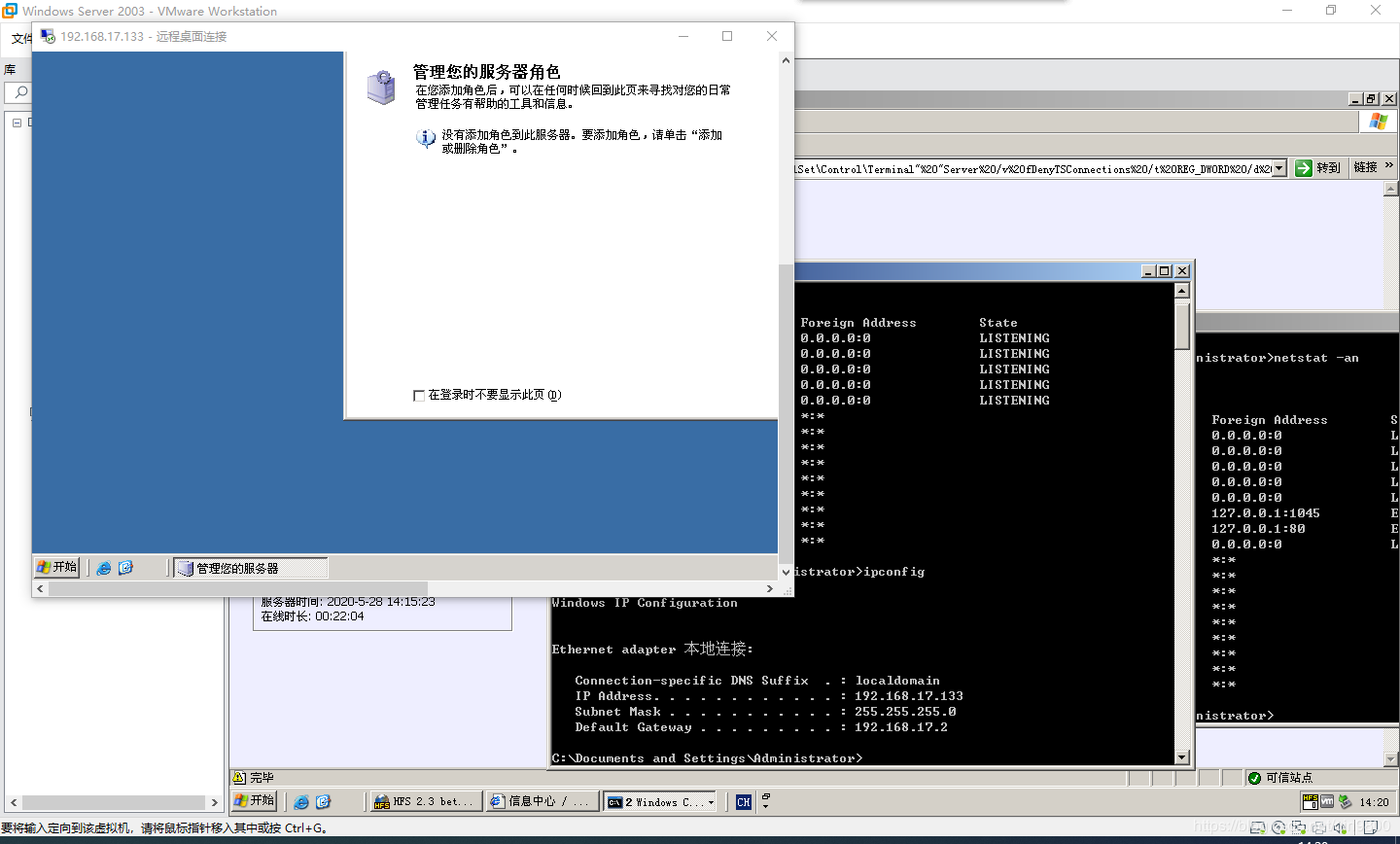Click the front command prompt scrollbar down arrow
The height and width of the screenshot is (844, 1400).
click(1182, 757)
